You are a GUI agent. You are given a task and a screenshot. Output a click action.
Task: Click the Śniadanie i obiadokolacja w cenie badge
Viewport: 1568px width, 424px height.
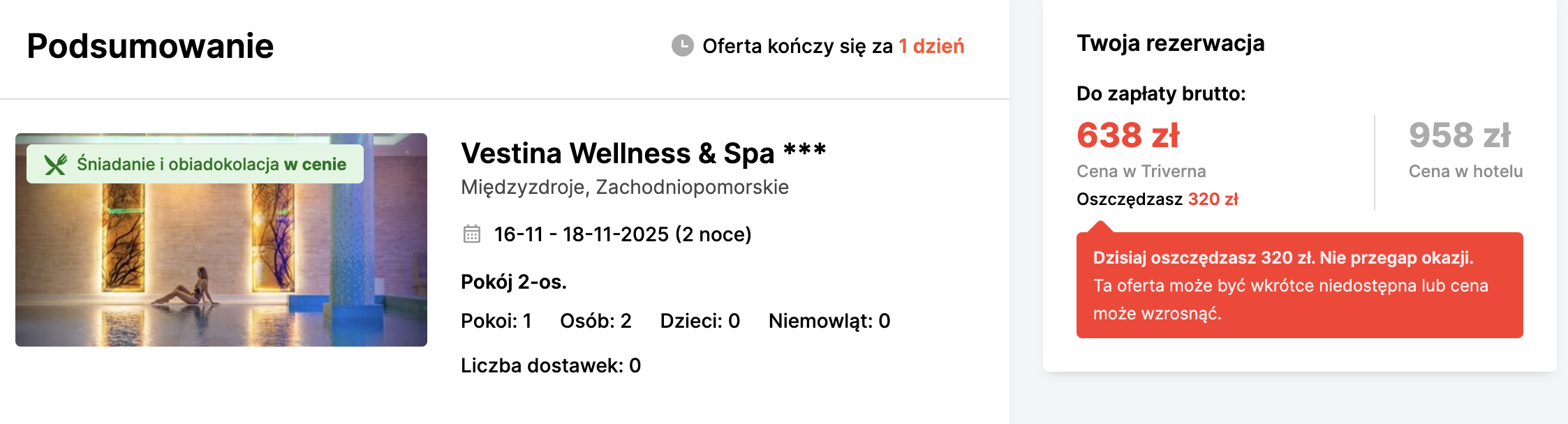pos(198,165)
